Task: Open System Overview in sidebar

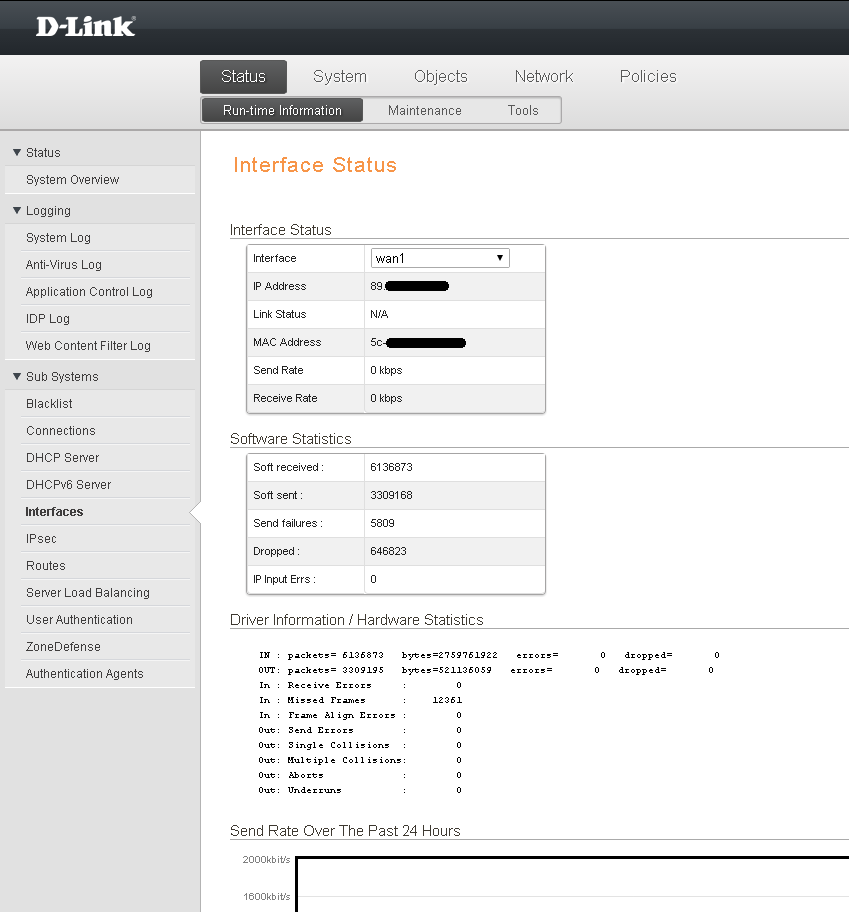Action: click(72, 180)
